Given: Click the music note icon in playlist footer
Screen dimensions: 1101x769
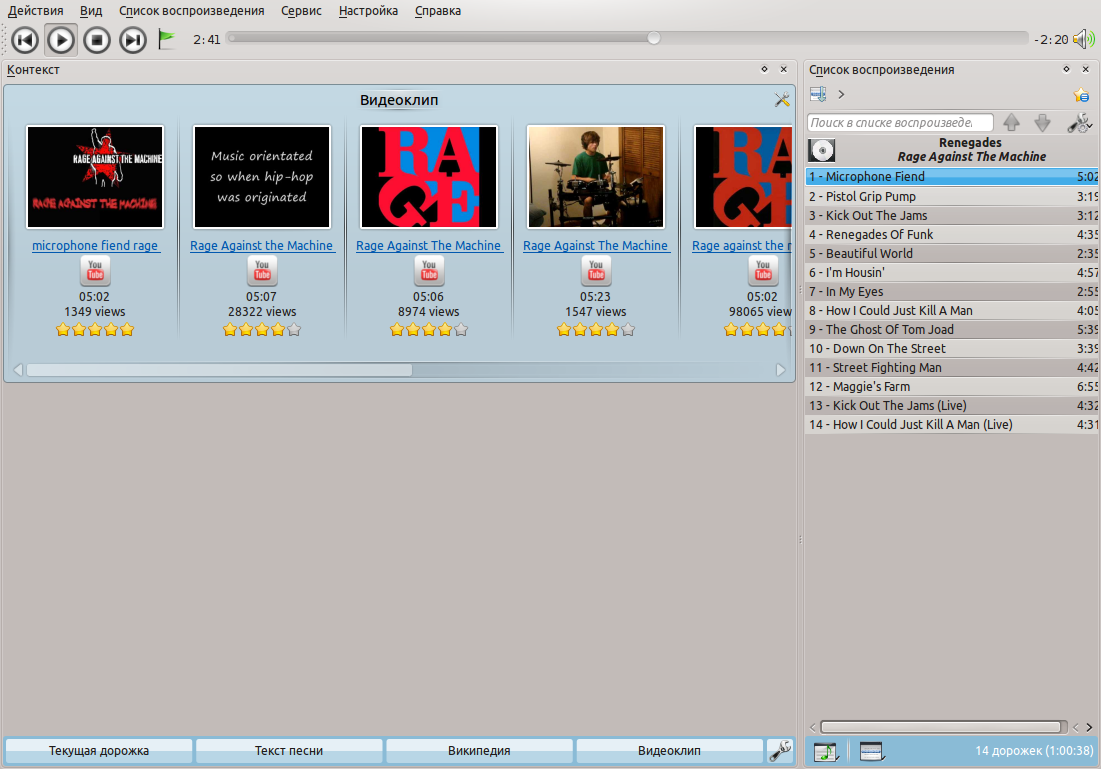Looking at the screenshot, I should click(x=826, y=751).
